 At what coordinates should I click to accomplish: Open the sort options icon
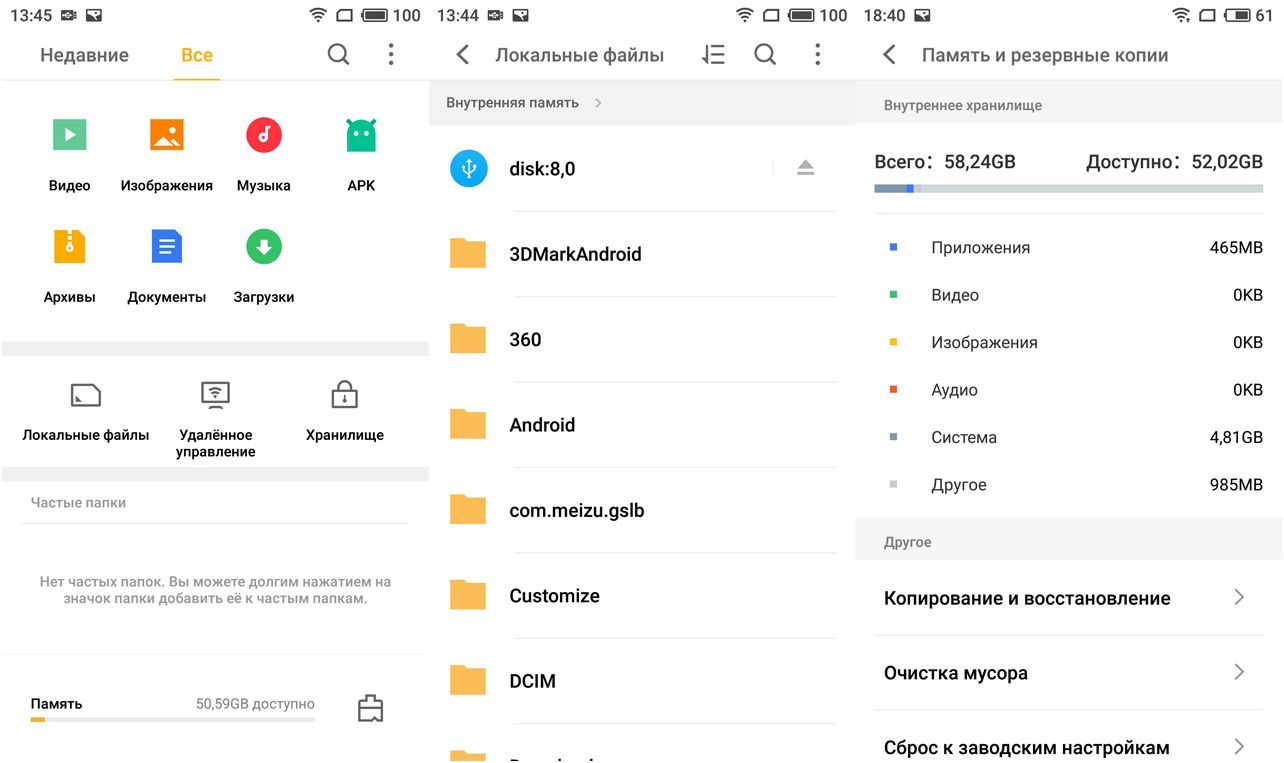coord(712,55)
